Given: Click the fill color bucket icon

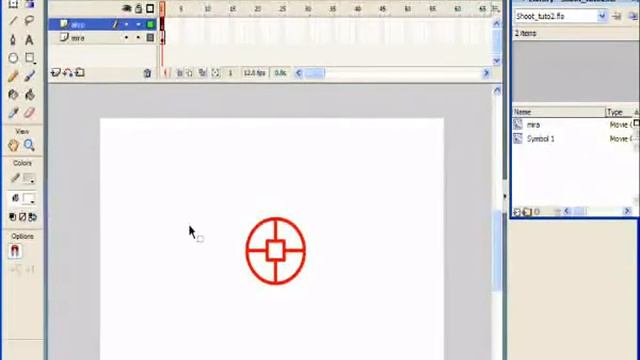Looking at the screenshot, I should click(15, 198).
